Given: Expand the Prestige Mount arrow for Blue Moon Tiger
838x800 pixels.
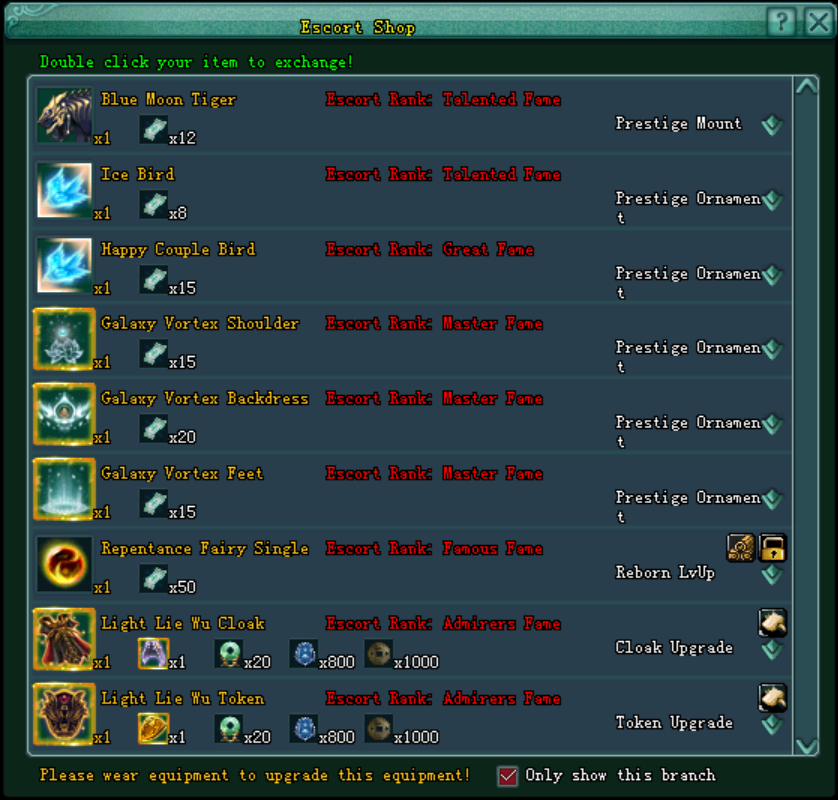Looking at the screenshot, I should 772,125.
